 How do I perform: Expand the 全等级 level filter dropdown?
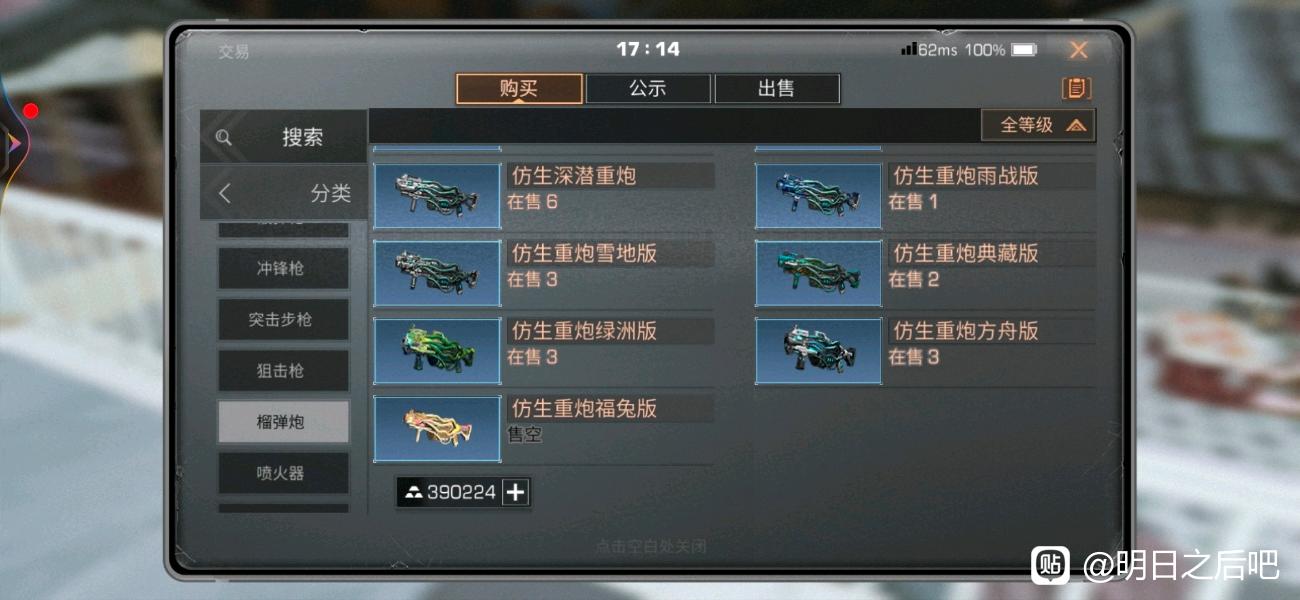tap(1038, 125)
